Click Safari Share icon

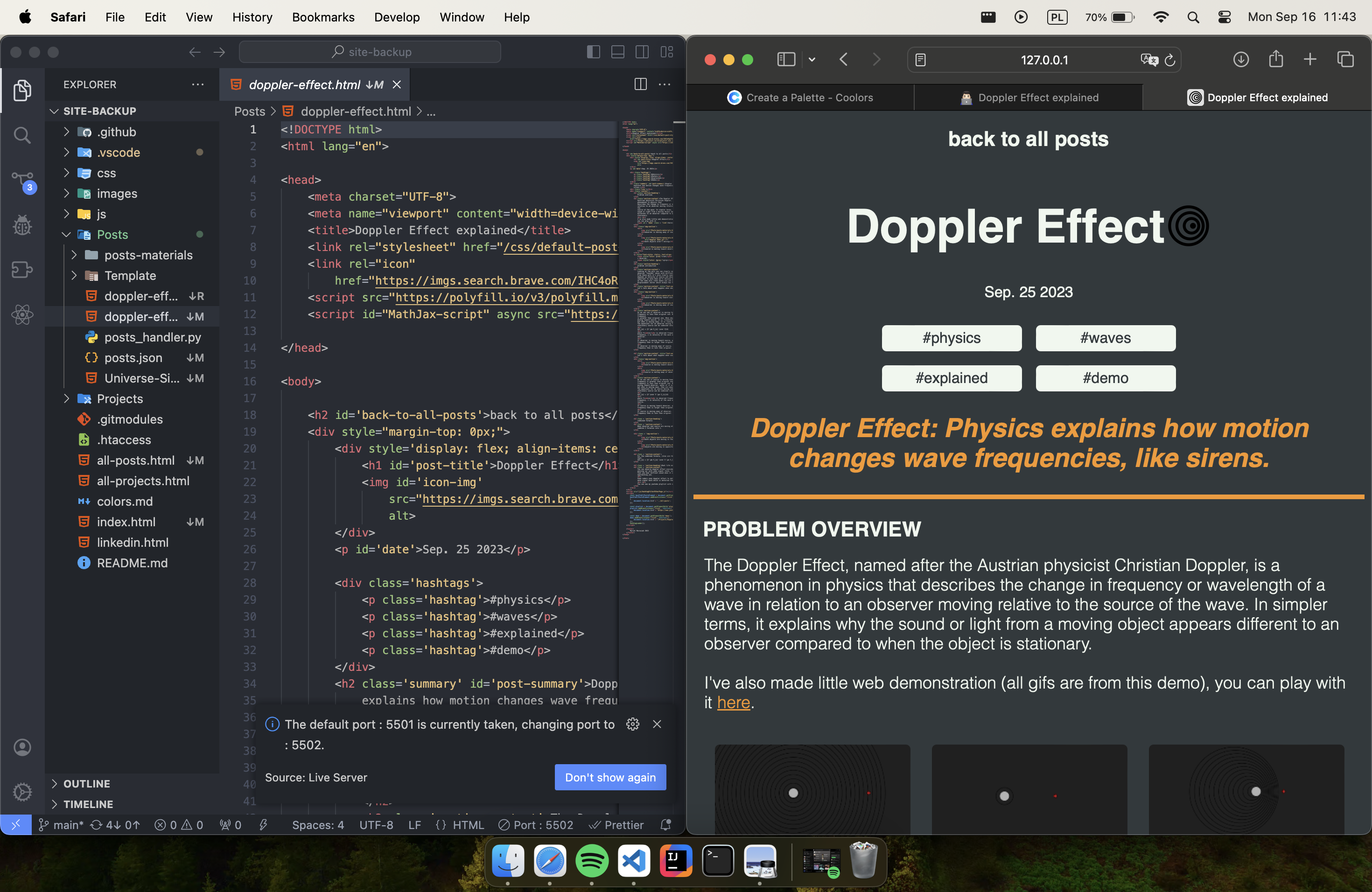[1276, 59]
